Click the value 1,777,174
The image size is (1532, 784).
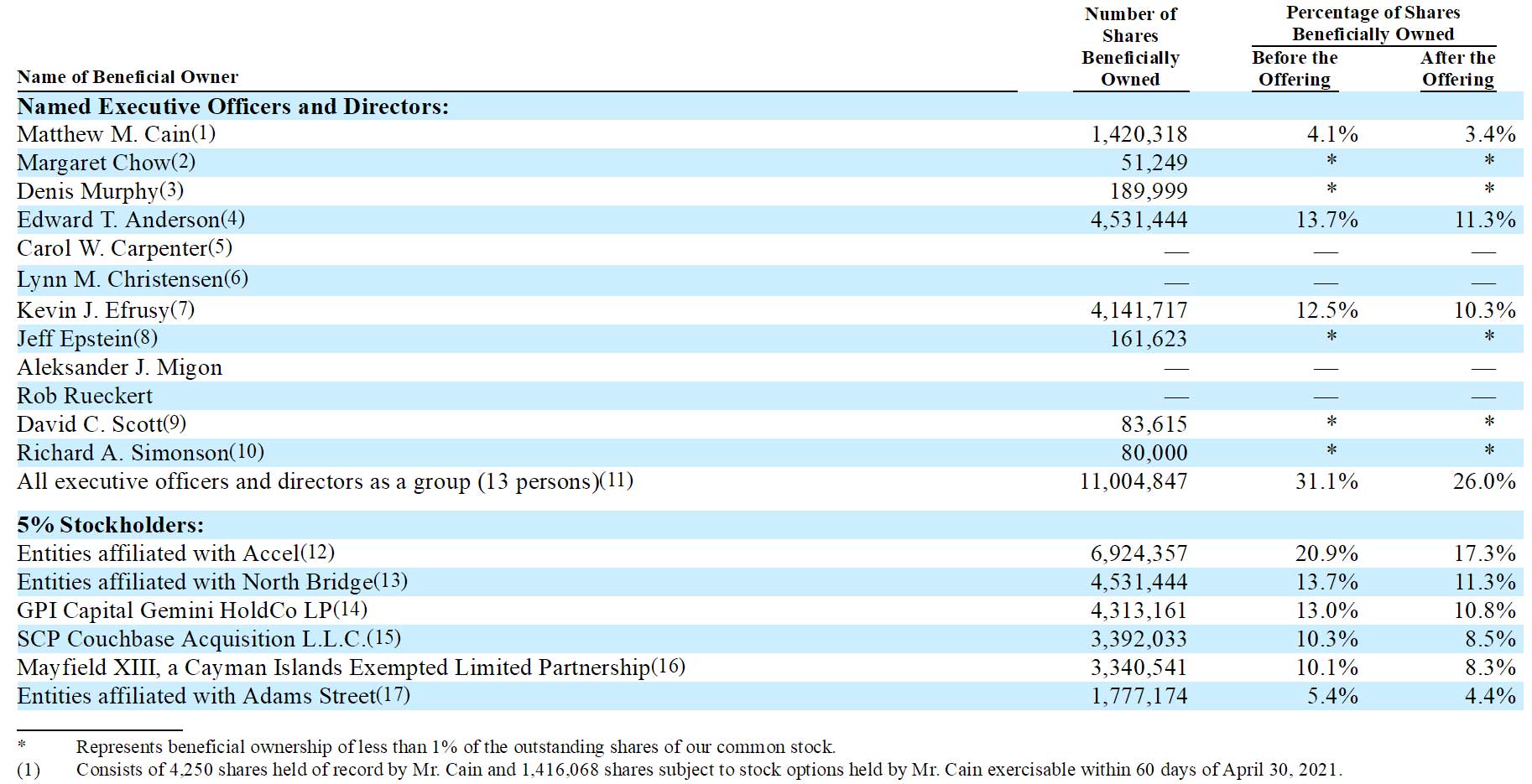1139,696
